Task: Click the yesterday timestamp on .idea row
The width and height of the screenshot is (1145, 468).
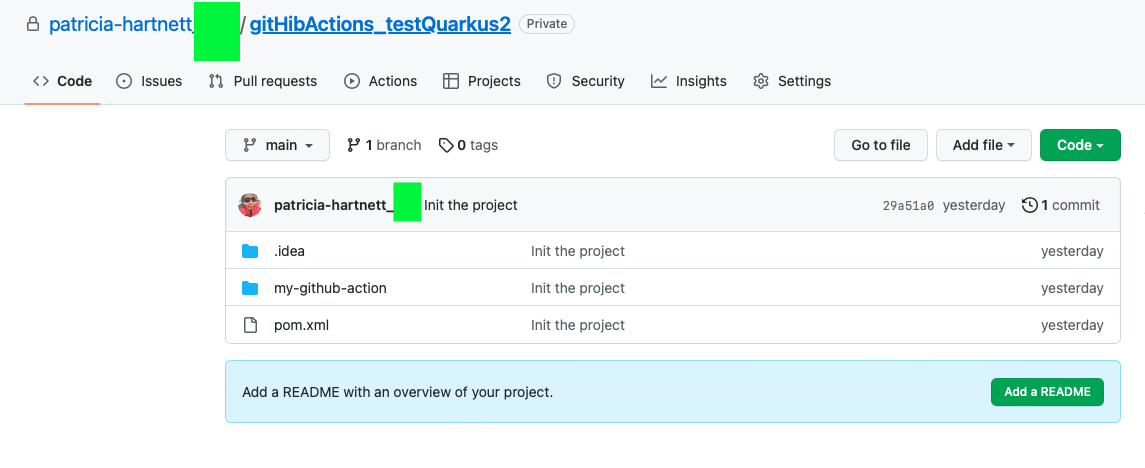Action: pos(1072,251)
